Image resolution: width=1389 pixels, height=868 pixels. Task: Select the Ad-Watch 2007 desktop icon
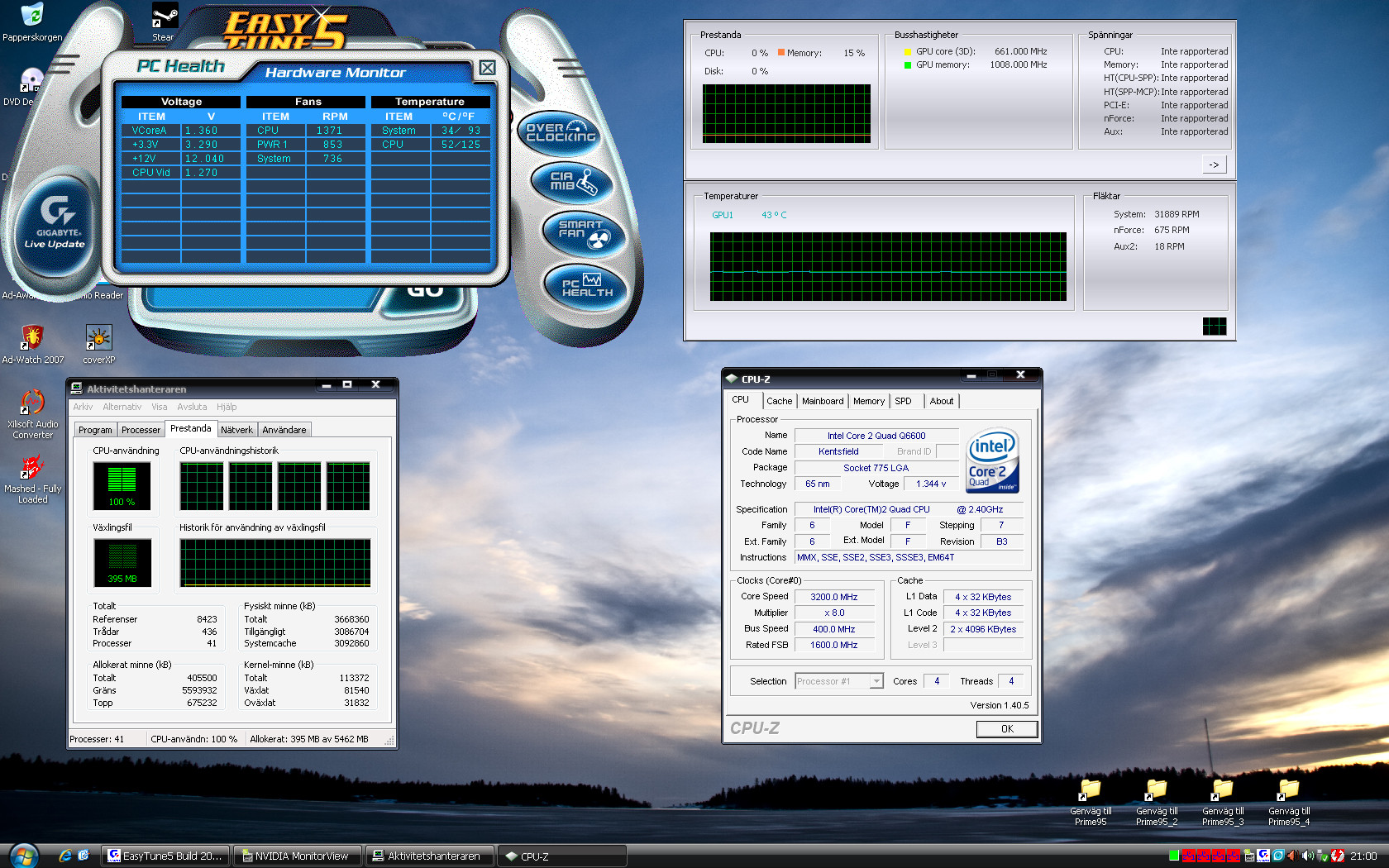pyautogui.click(x=32, y=343)
